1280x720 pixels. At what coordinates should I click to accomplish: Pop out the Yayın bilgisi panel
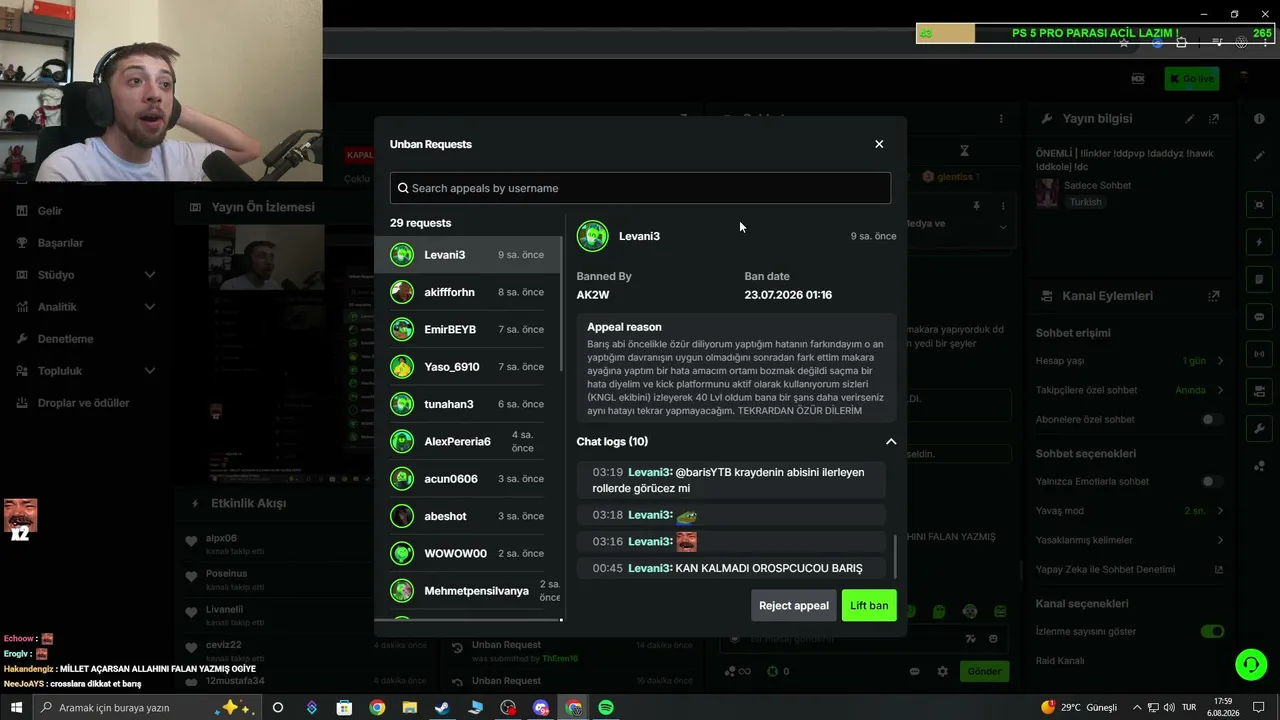coord(1214,119)
